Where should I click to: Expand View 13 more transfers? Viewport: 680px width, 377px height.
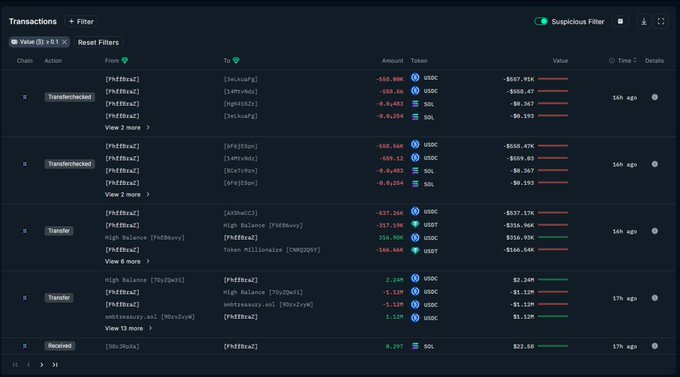click(x=128, y=328)
